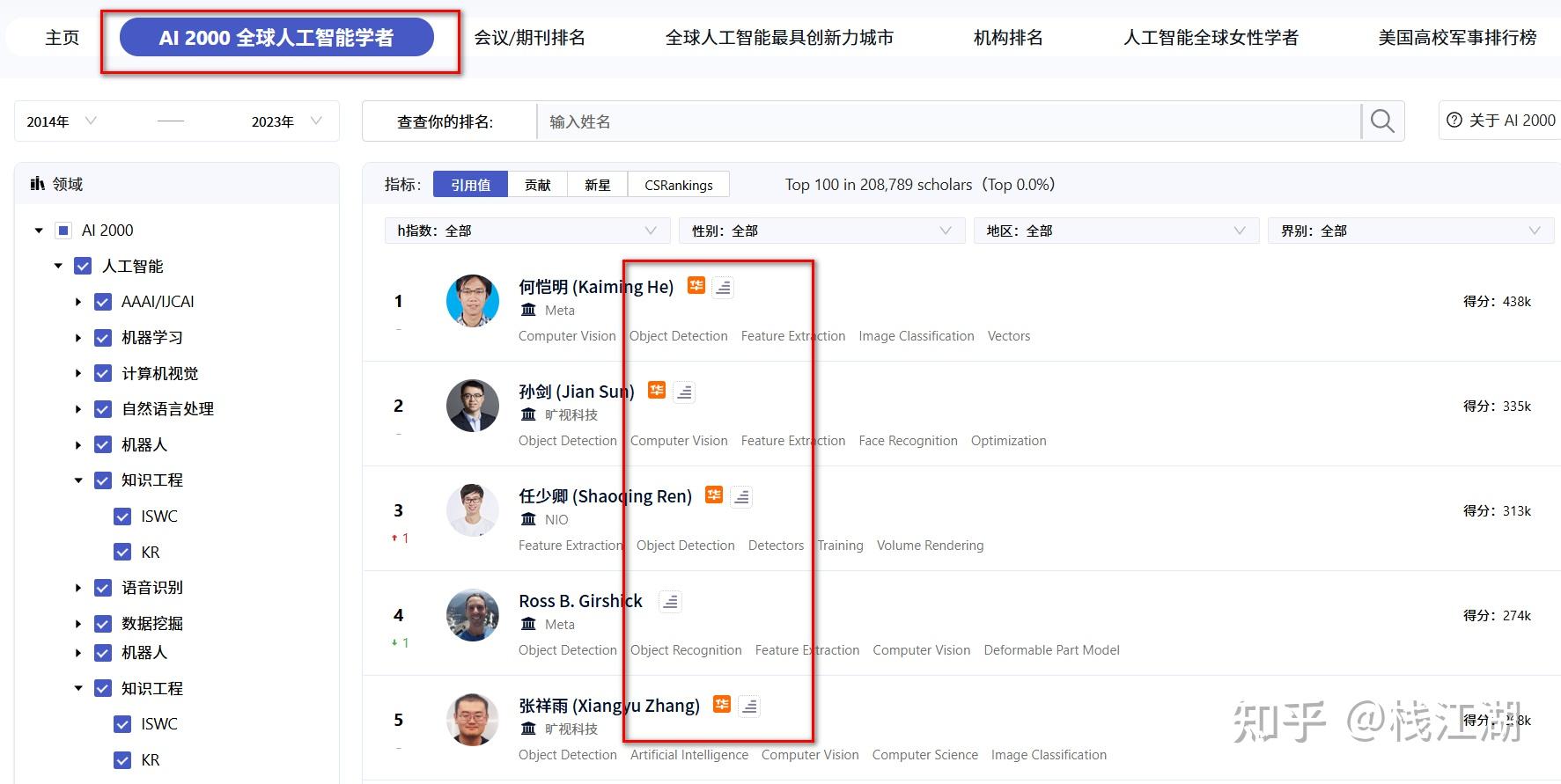Image resolution: width=1561 pixels, height=784 pixels.
Task: Open the list icon beside Xiangyu Zhang
Action: point(749,706)
